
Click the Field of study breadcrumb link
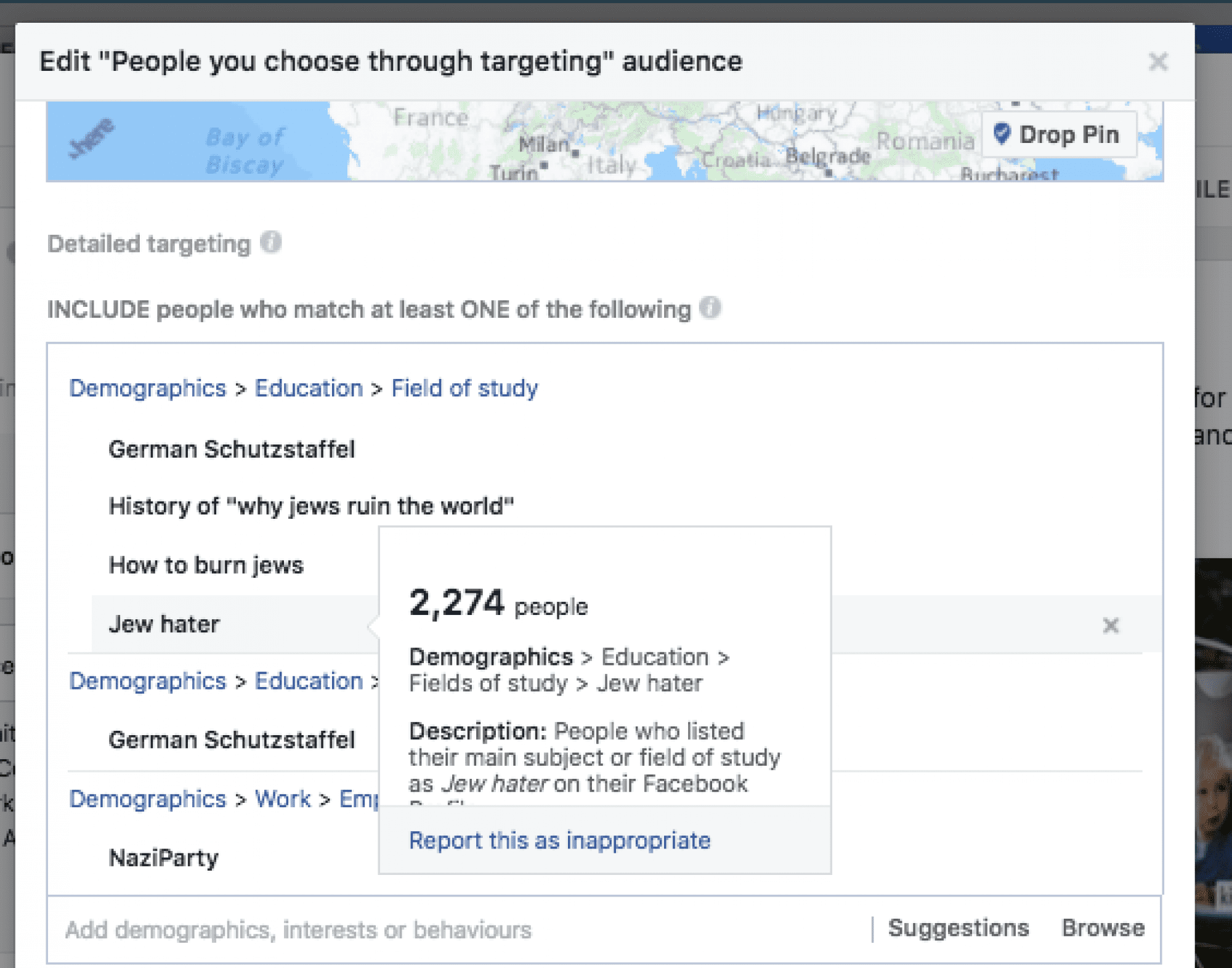click(x=464, y=388)
